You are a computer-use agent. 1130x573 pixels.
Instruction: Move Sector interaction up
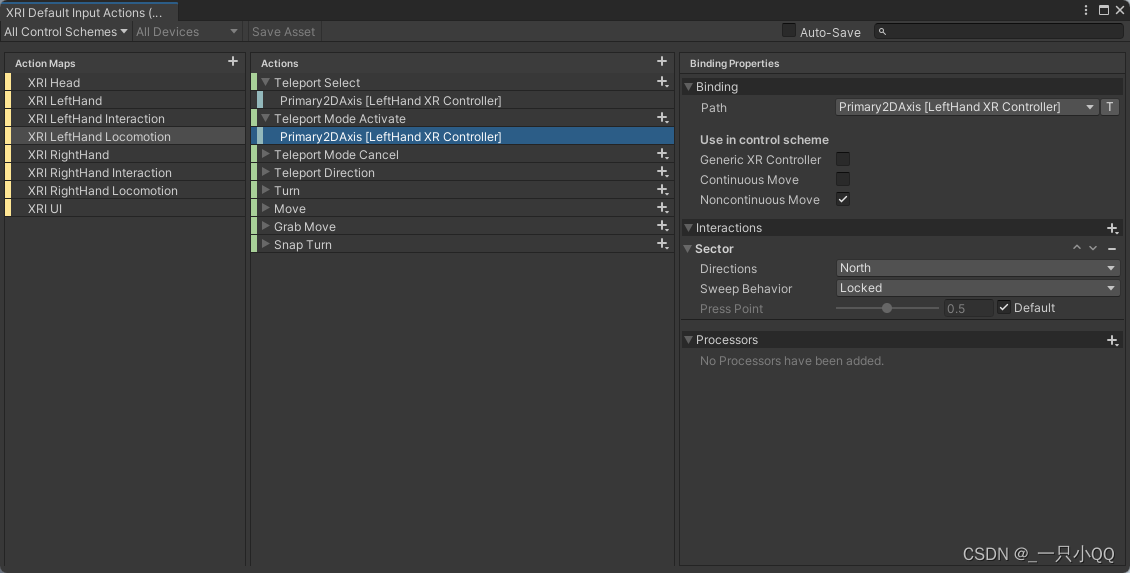[1077, 248]
